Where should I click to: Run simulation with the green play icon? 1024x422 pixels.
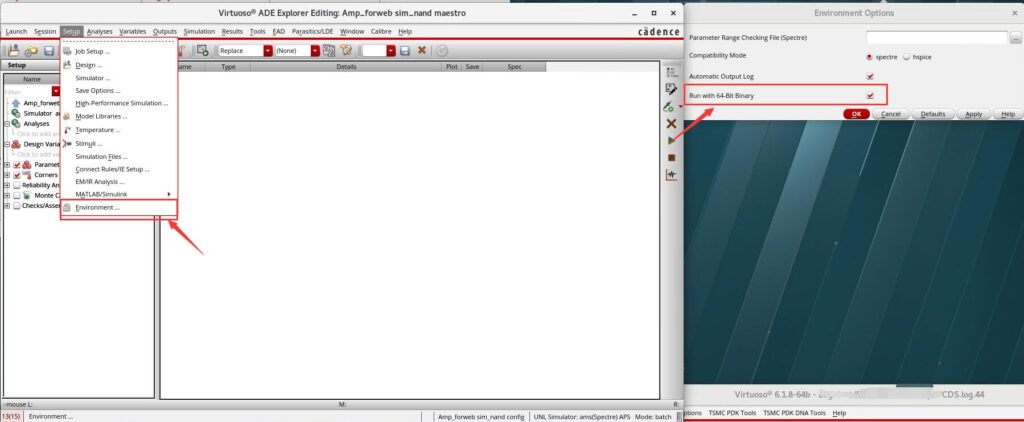671,140
